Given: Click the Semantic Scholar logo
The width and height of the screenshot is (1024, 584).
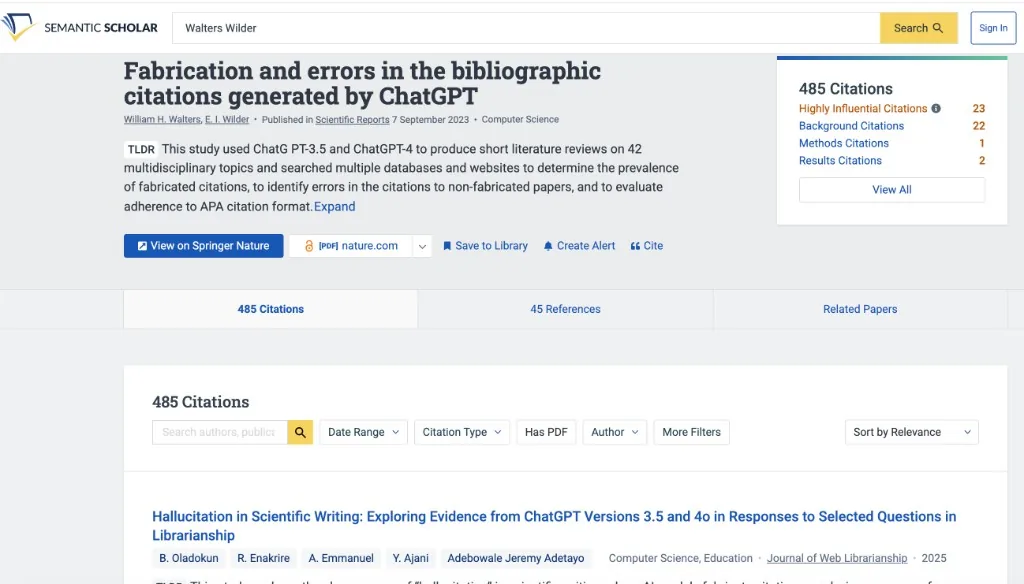Looking at the screenshot, I should point(80,27).
